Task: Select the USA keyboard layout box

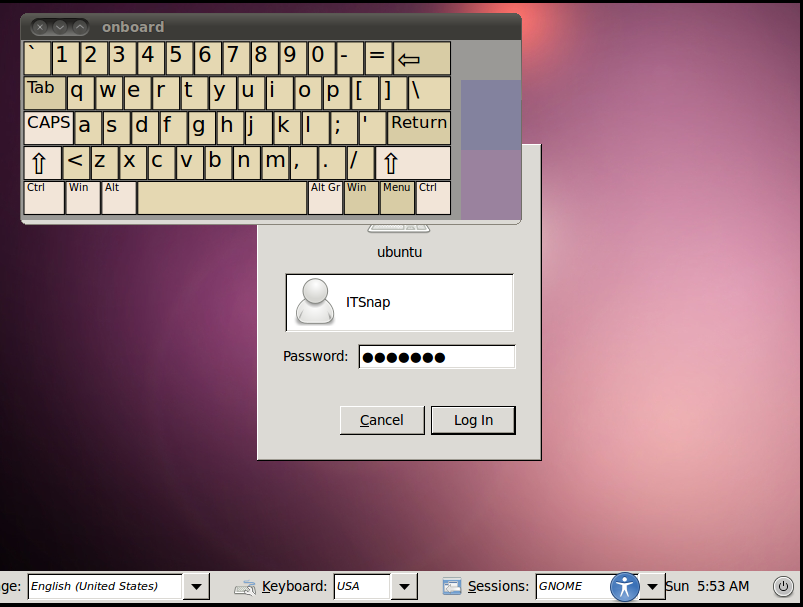Action: click(x=362, y=587)
